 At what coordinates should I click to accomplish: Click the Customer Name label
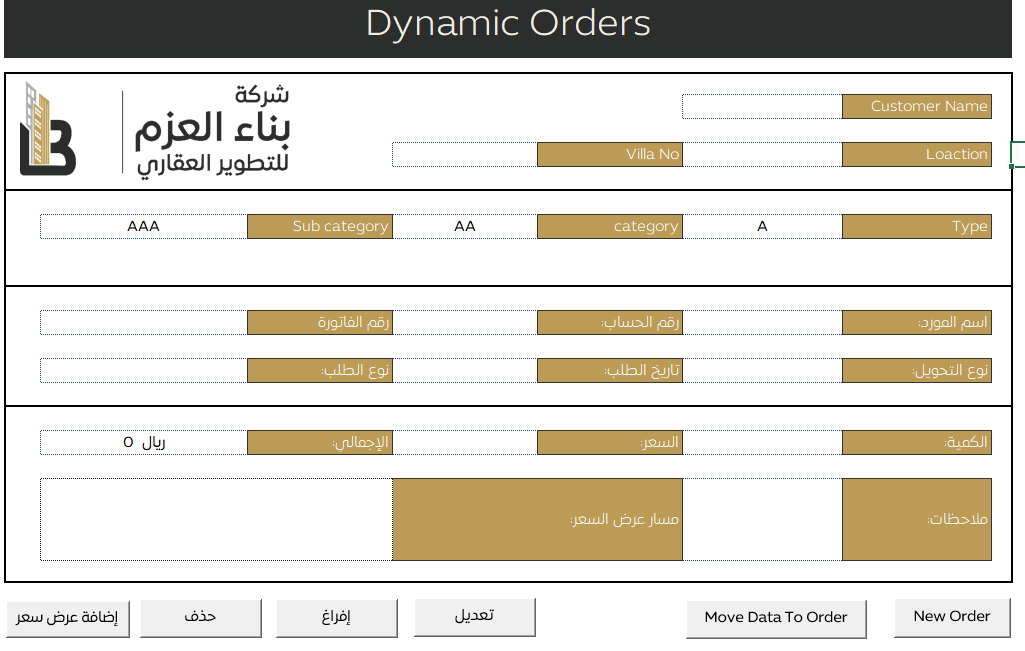(x=916, y=107)
